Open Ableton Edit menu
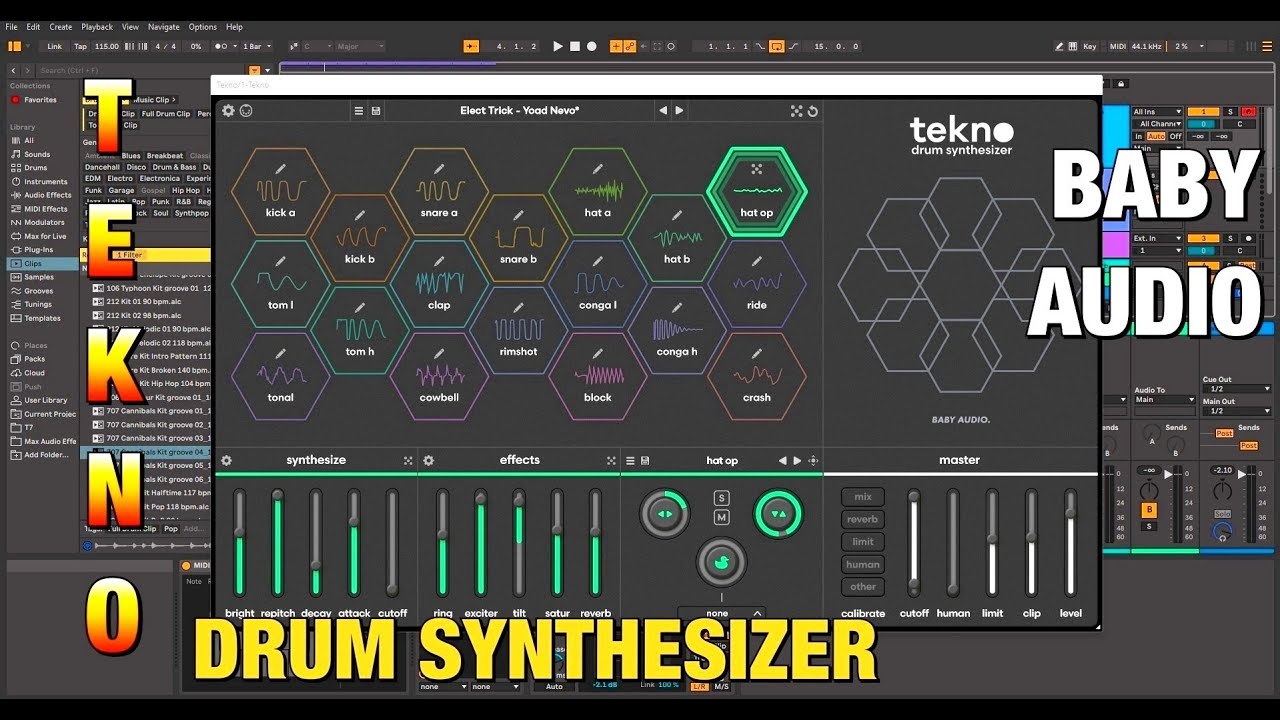This screenshot has width=1280, height=720. pos(34,27)
